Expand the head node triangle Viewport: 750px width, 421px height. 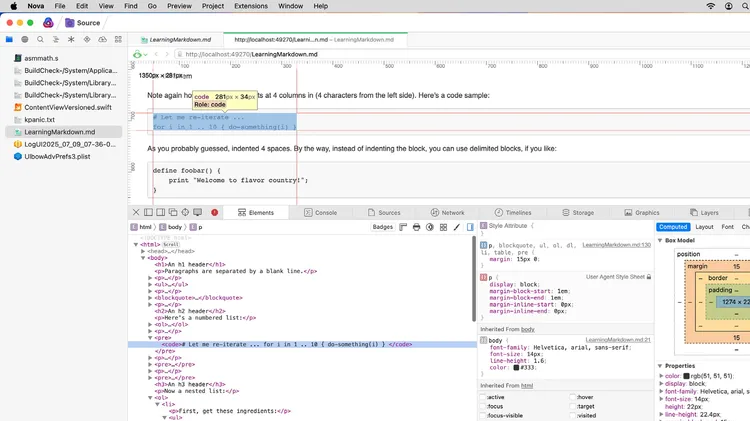click(x=143, y=251)
